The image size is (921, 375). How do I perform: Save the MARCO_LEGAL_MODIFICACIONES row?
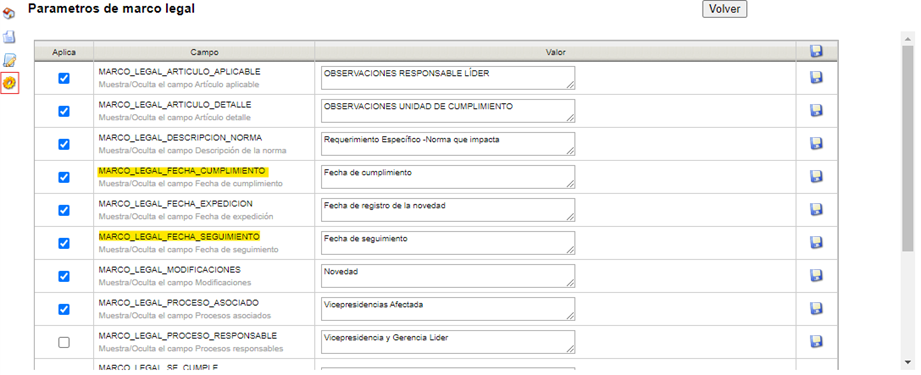[x=816, y=275]
